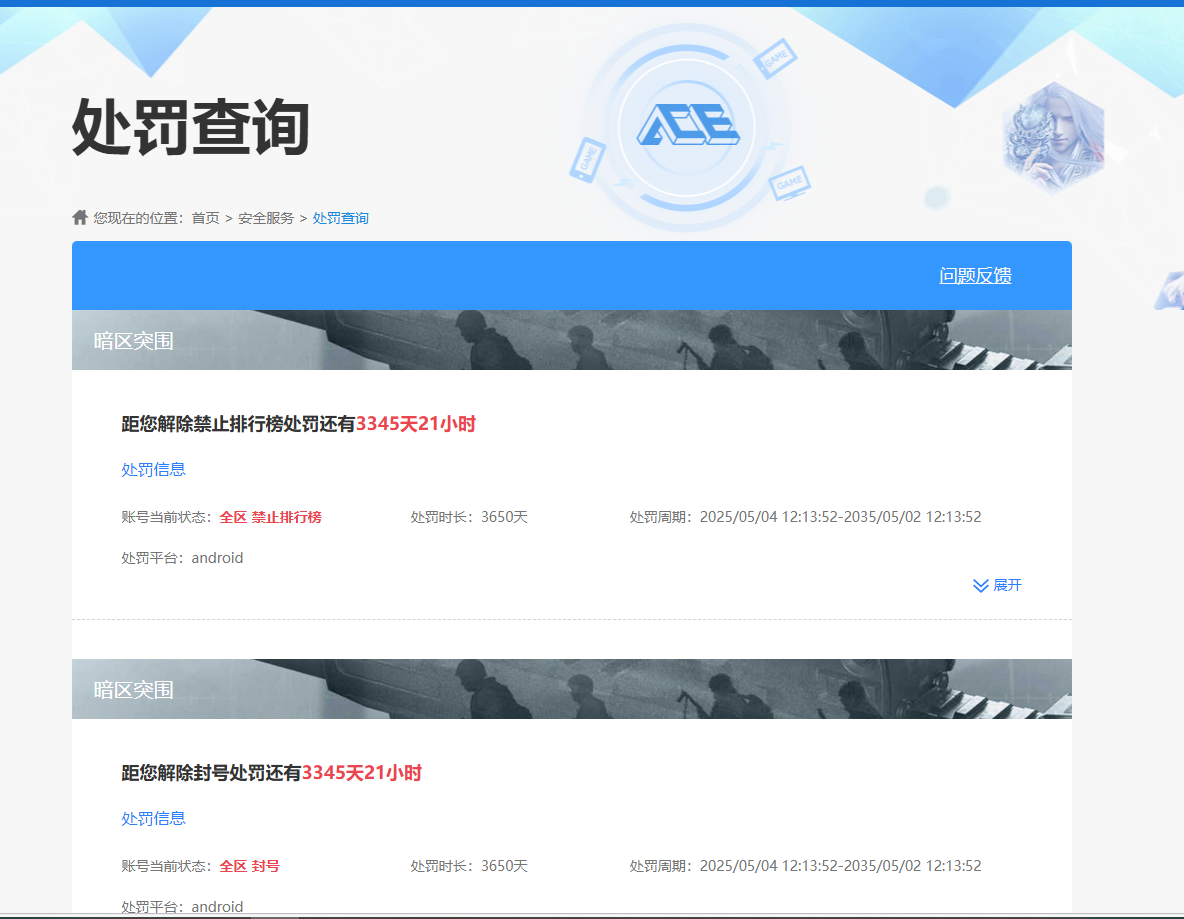Screen dimensions: 1184x919
Task: Click the ACE logo in the header
Action: [x=688, y=125]
